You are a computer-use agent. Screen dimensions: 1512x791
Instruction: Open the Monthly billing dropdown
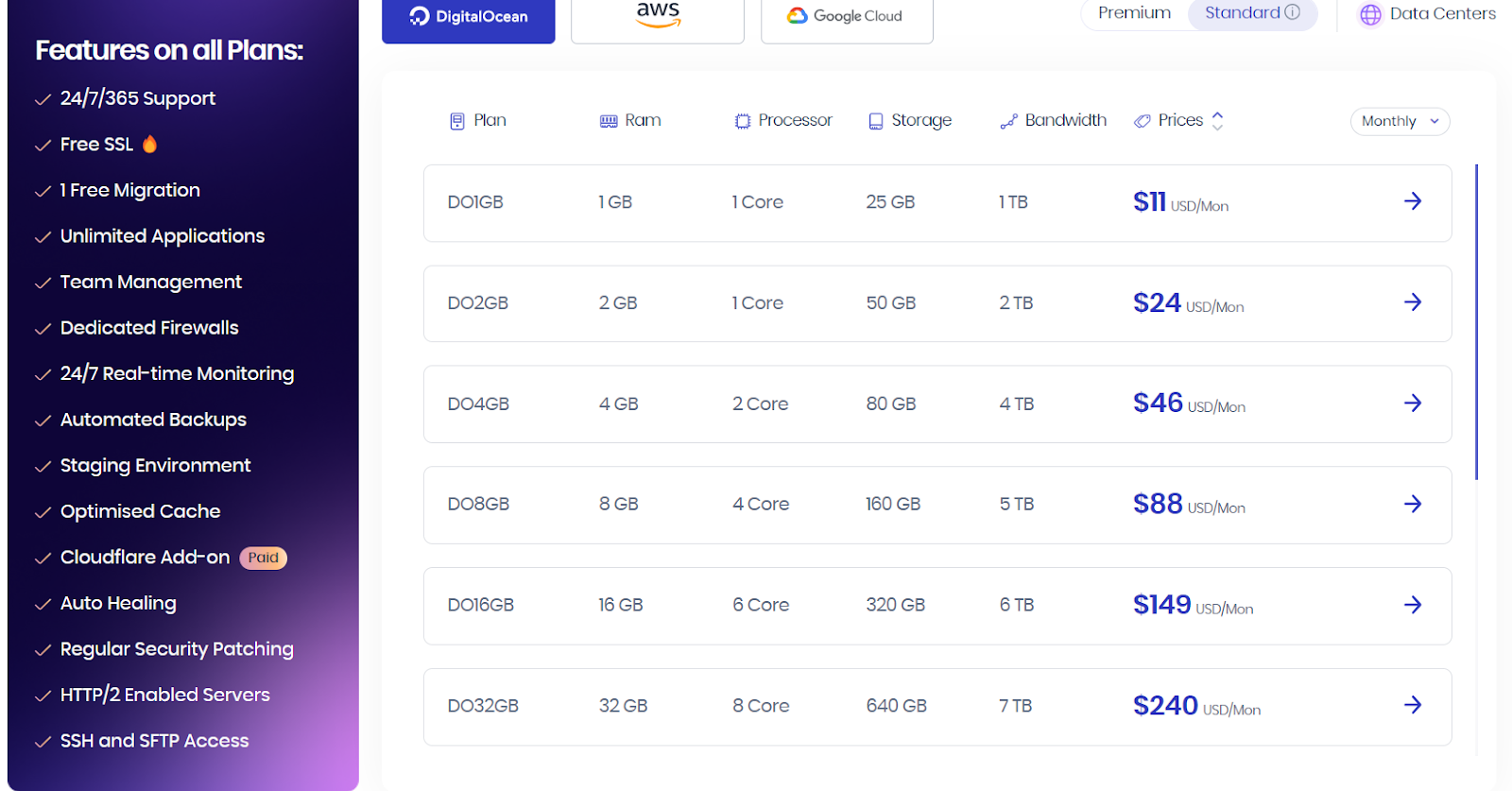coord(1400,121)
